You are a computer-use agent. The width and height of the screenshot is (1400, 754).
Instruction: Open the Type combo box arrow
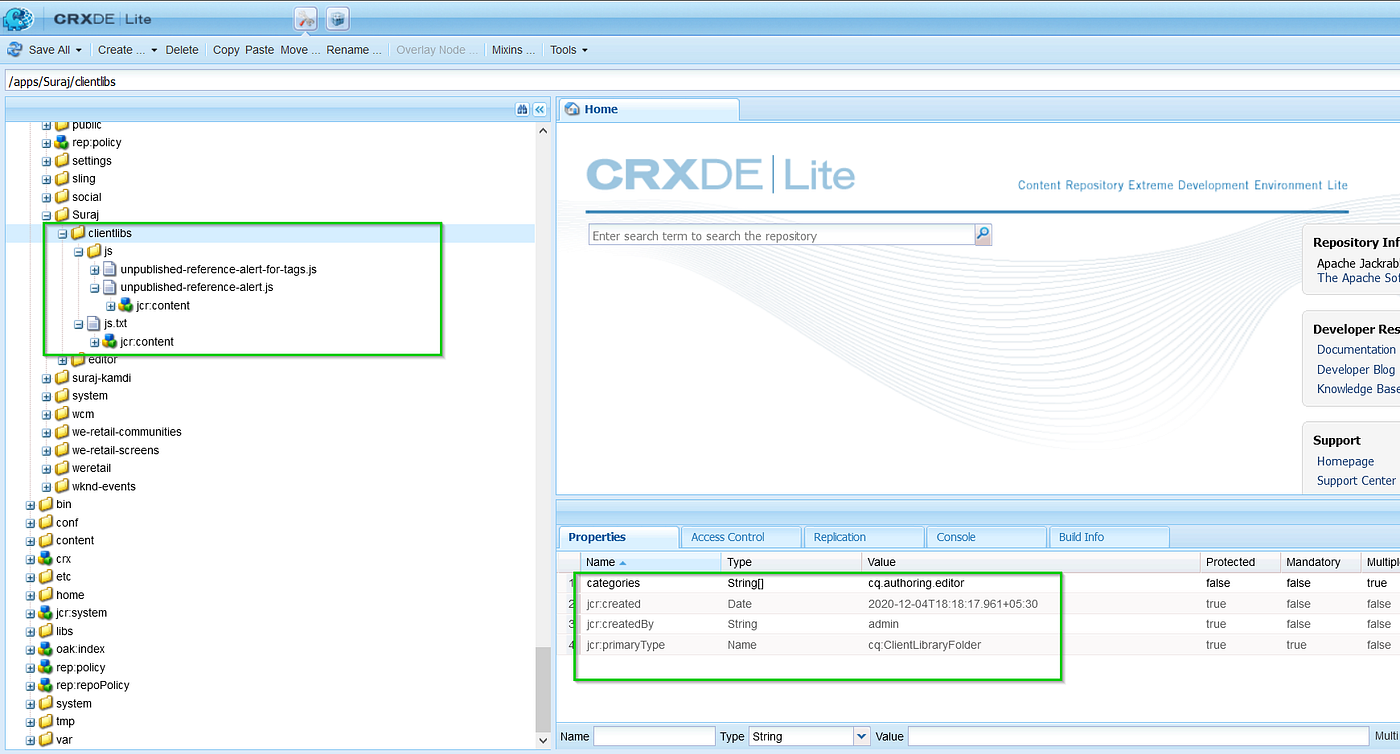[x=862, y=736]
